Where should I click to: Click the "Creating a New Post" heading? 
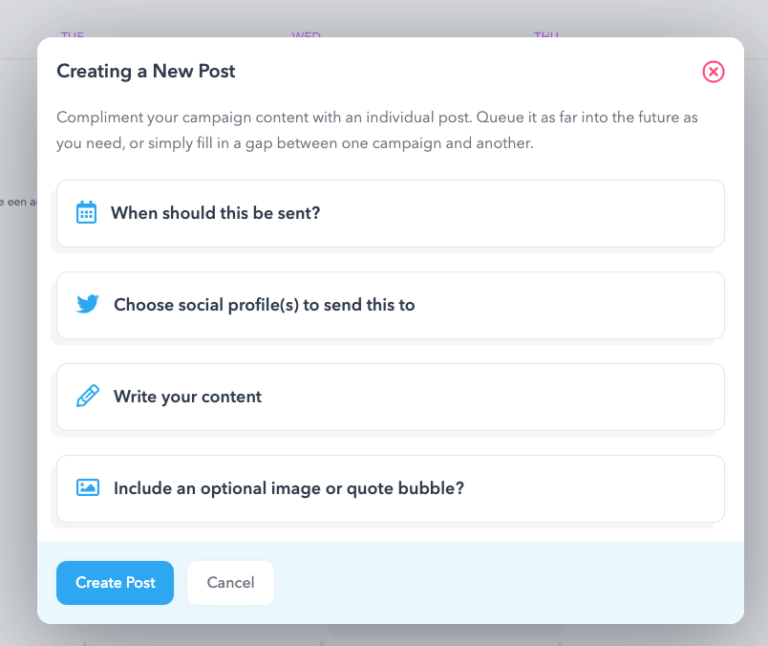(x=146, y=72)
